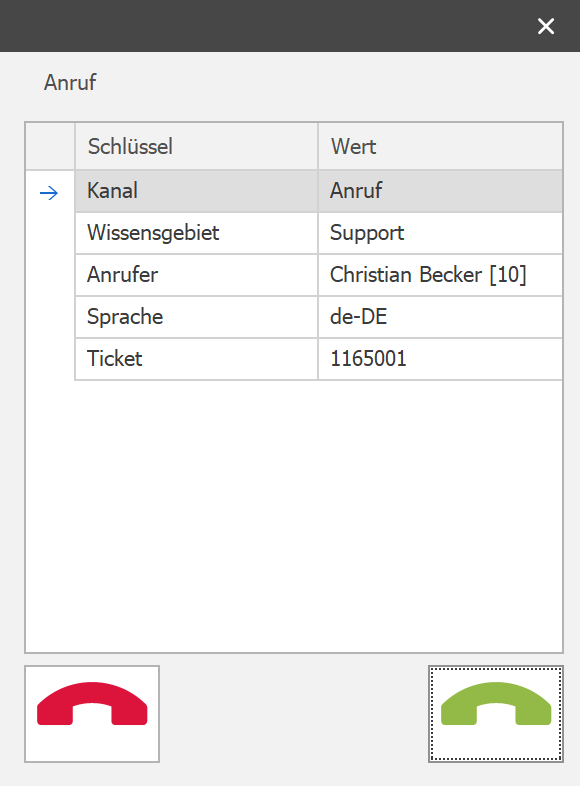
Task: Click the Christian Becker [10] value cell
Action: point(440,275)
